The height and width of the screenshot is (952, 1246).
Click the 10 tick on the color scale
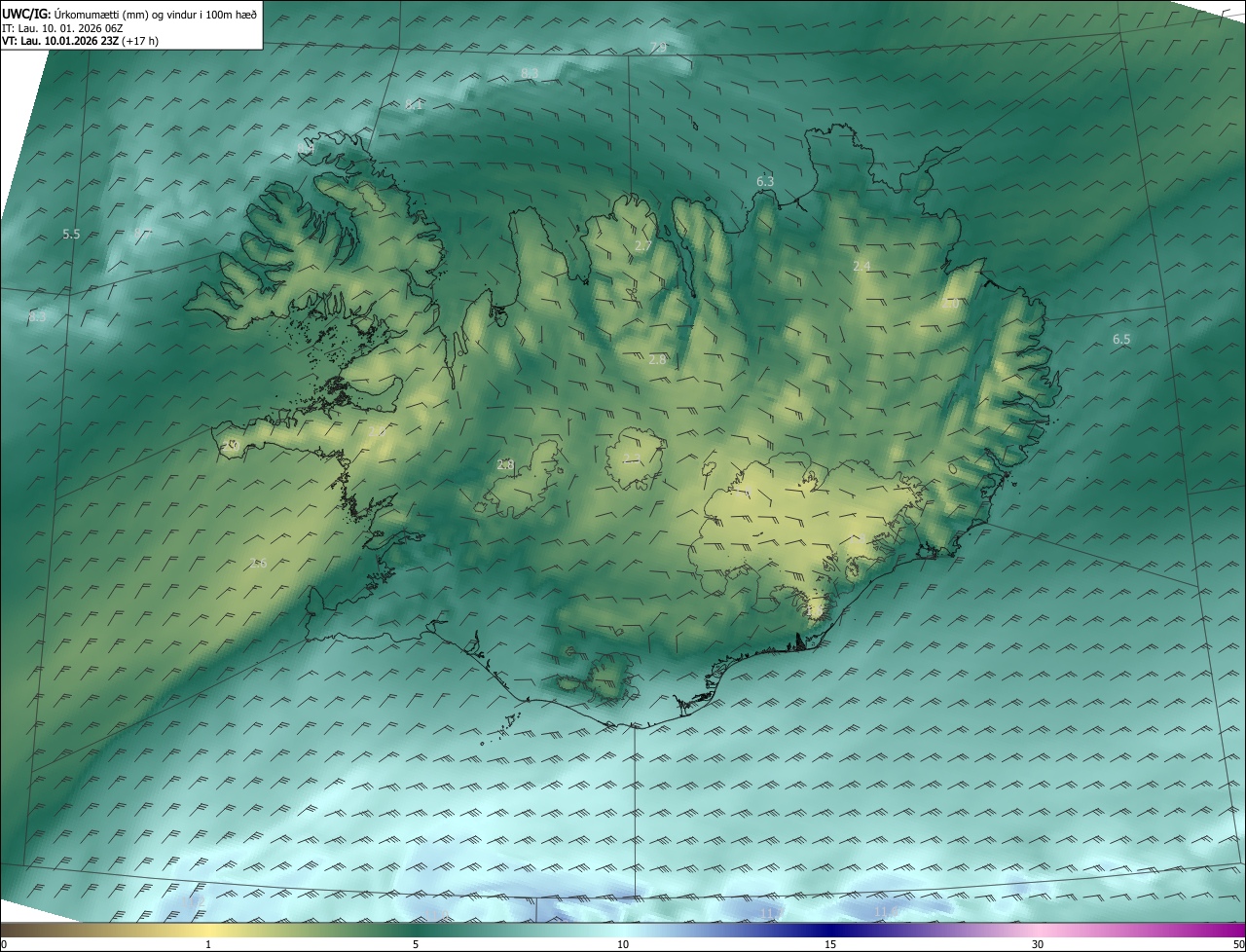click(623, 944)
